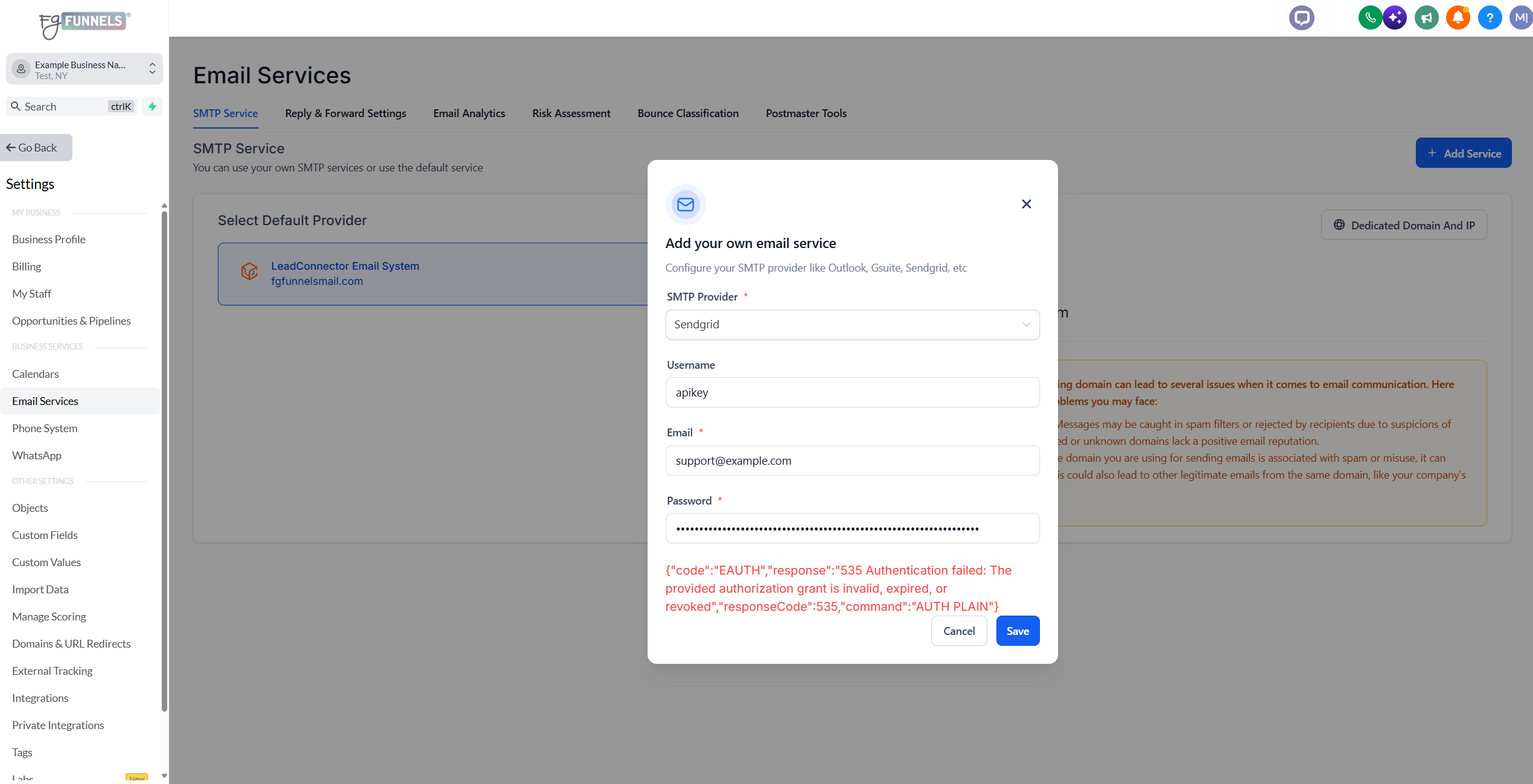Click the Go Back button
1533x784 pixels.
pyautogui.click(x=36, y=148)
